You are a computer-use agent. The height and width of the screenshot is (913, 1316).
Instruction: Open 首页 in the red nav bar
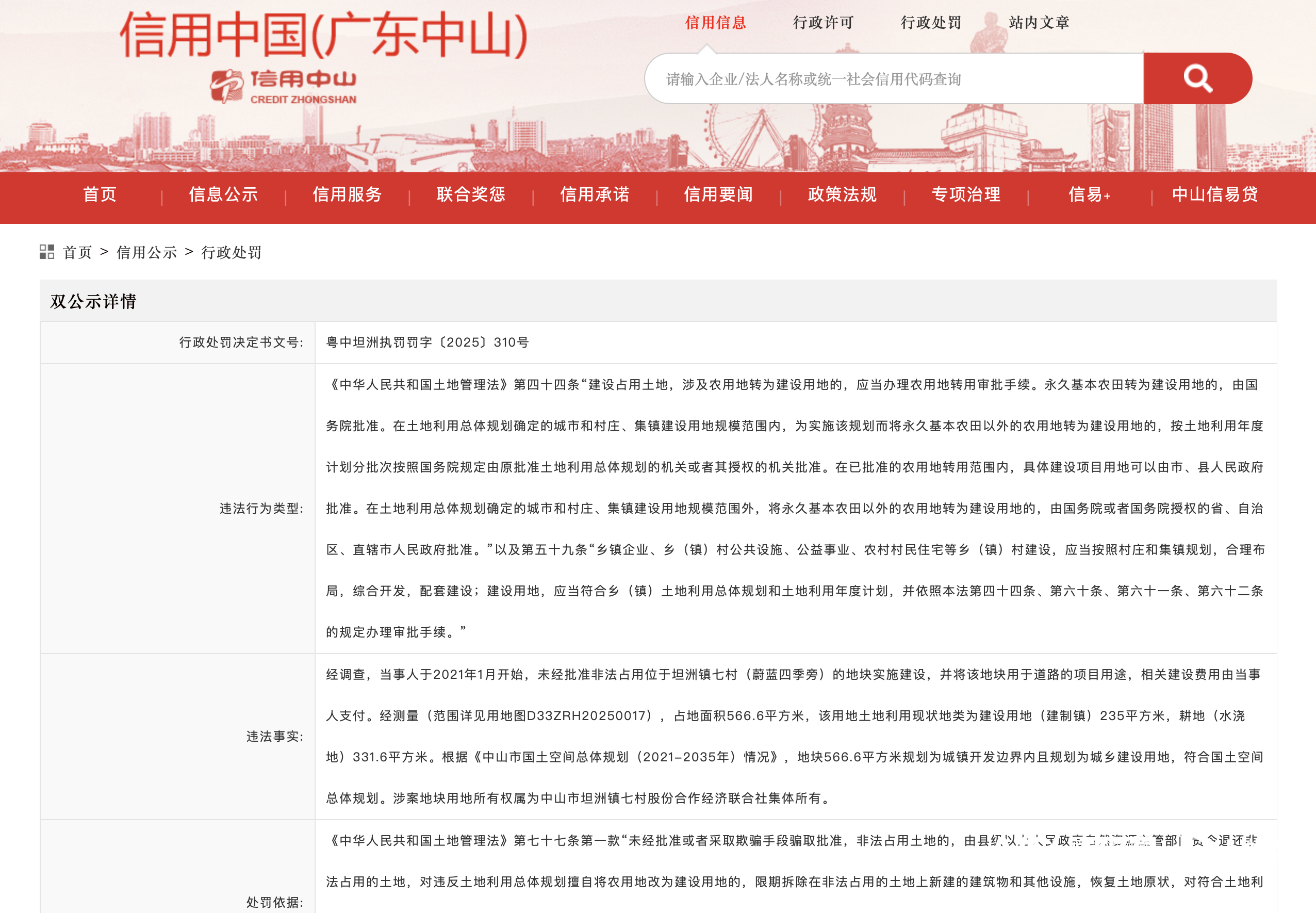click(100, 194)
